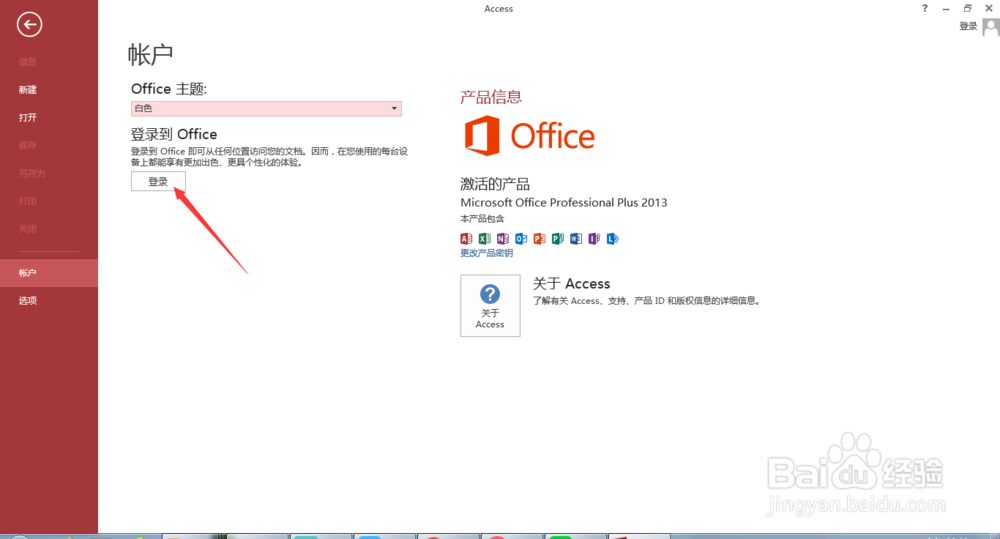
Task: Click the 产品信息 heading text
Action: [491, 97]
